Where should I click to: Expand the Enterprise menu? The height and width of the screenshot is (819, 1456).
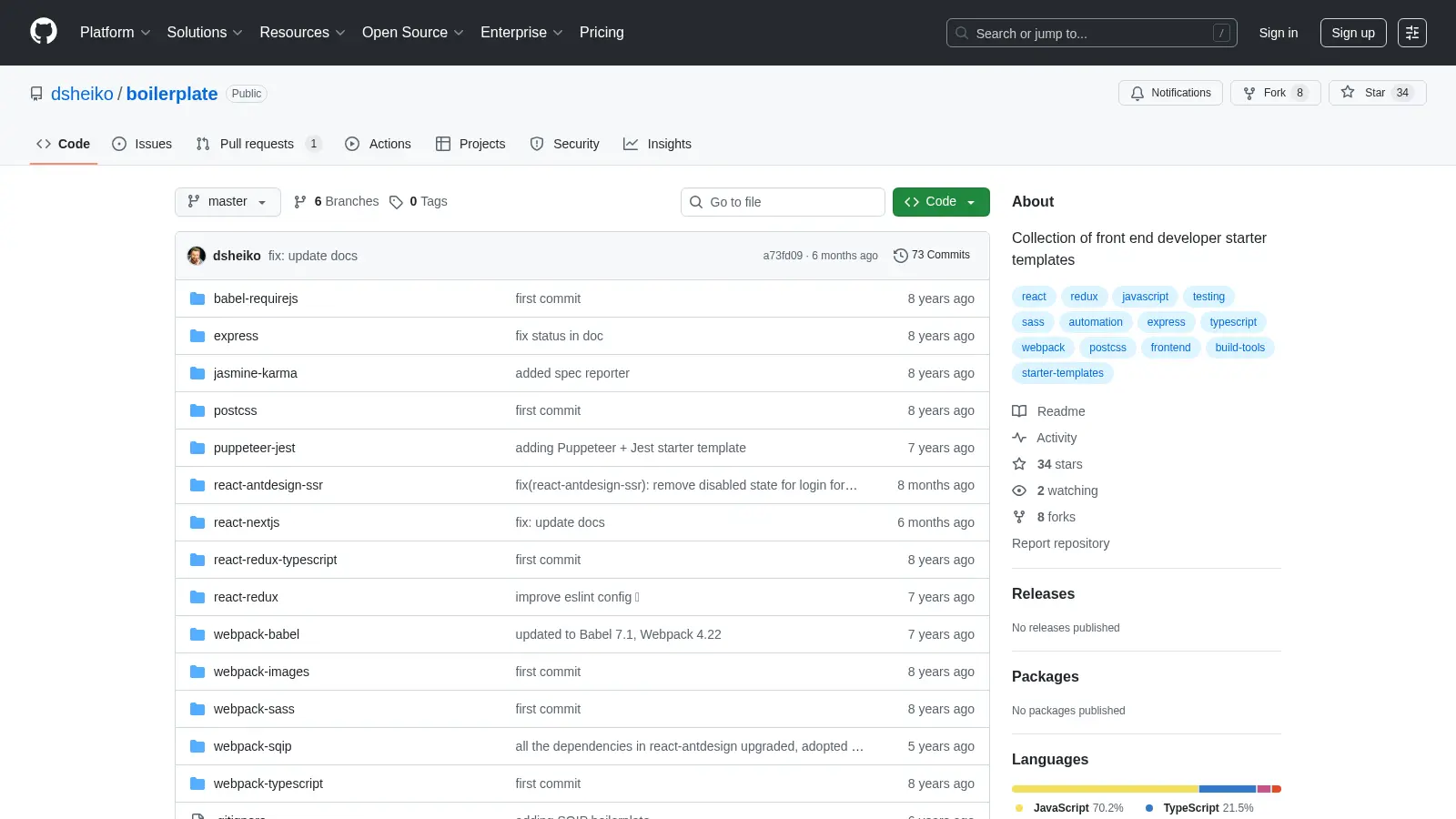pyautogui.click(x=521, y=32)
